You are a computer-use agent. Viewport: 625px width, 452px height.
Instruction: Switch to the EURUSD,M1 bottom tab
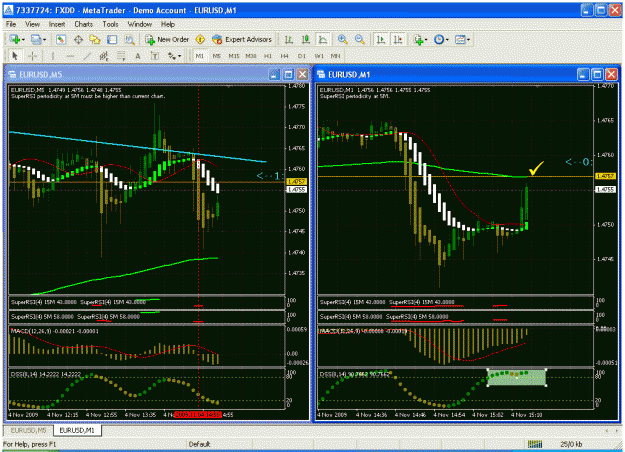[x=77, y=430]
